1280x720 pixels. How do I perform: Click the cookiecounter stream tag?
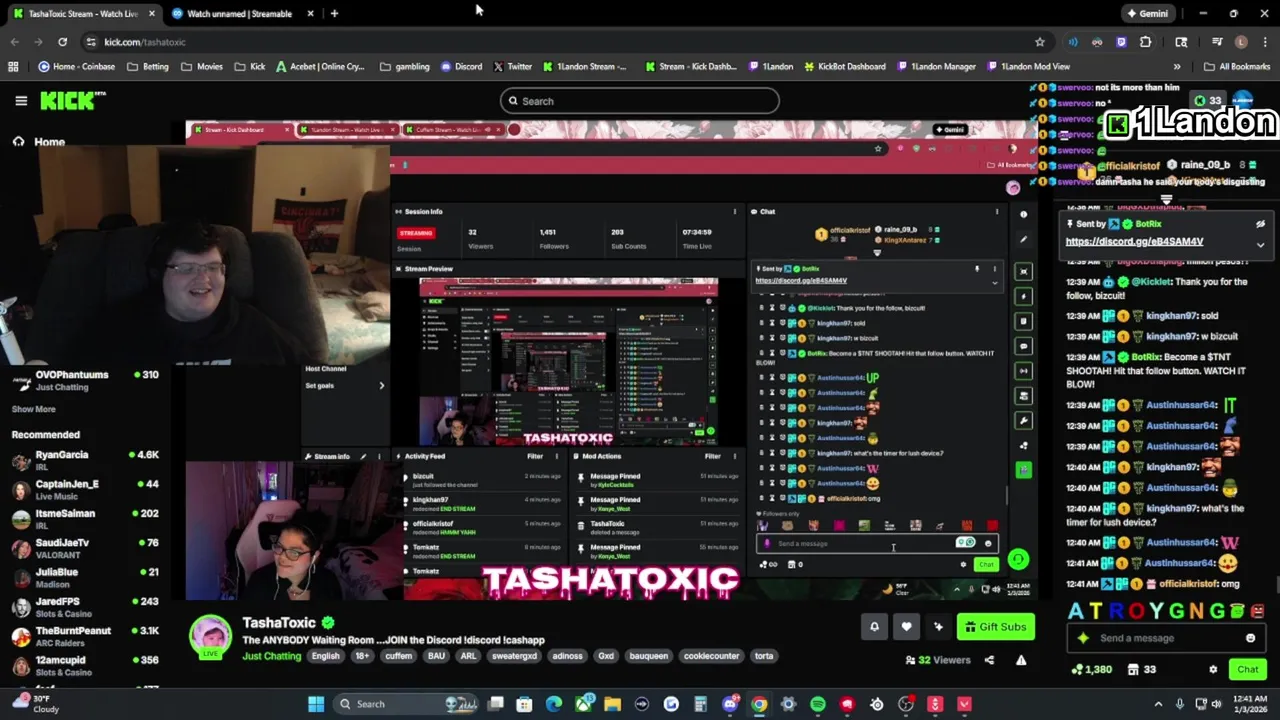711,656
